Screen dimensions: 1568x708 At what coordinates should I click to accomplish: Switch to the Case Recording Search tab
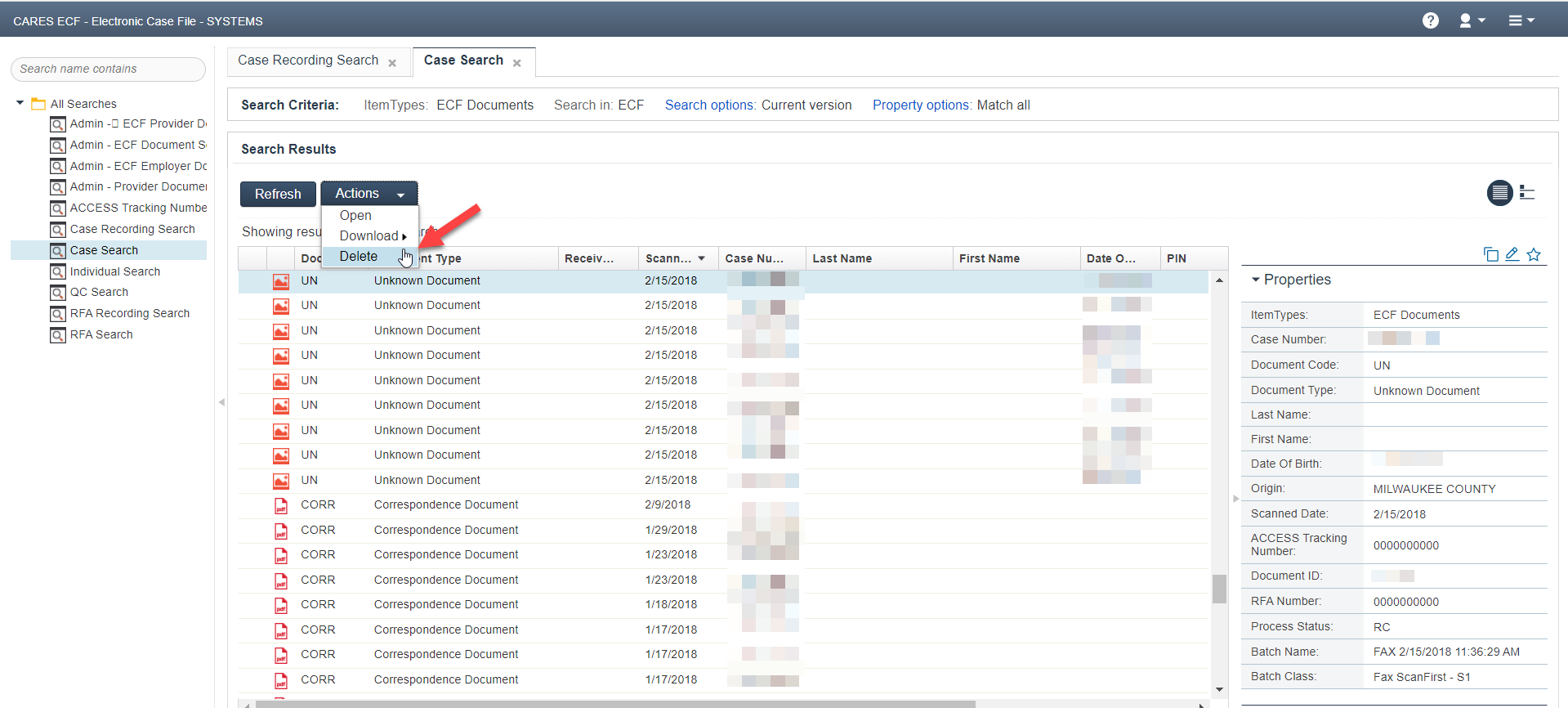308,60
